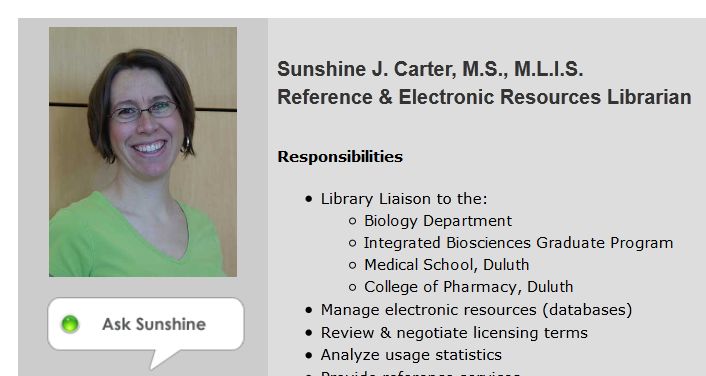Select the Responsibilities heading
The image size is (706, 376).
pyautogui.click(x=340, y=157)
